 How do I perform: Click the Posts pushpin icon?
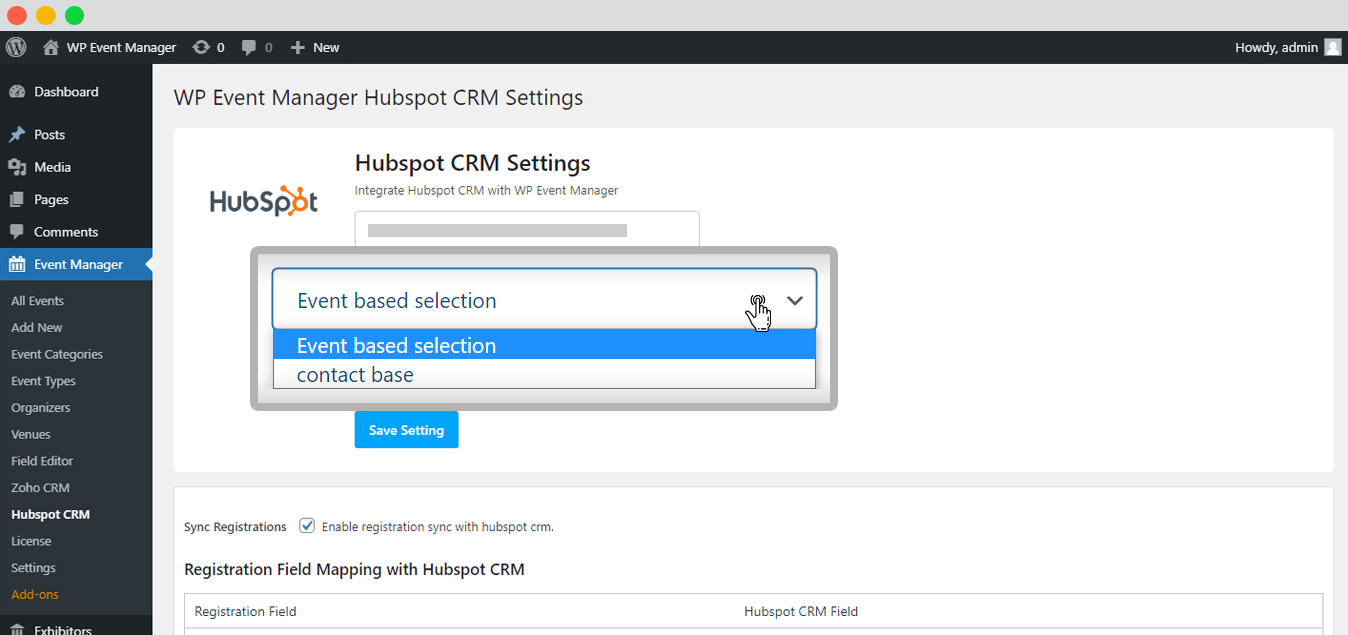pyautogui.click(x=17, y=134)
